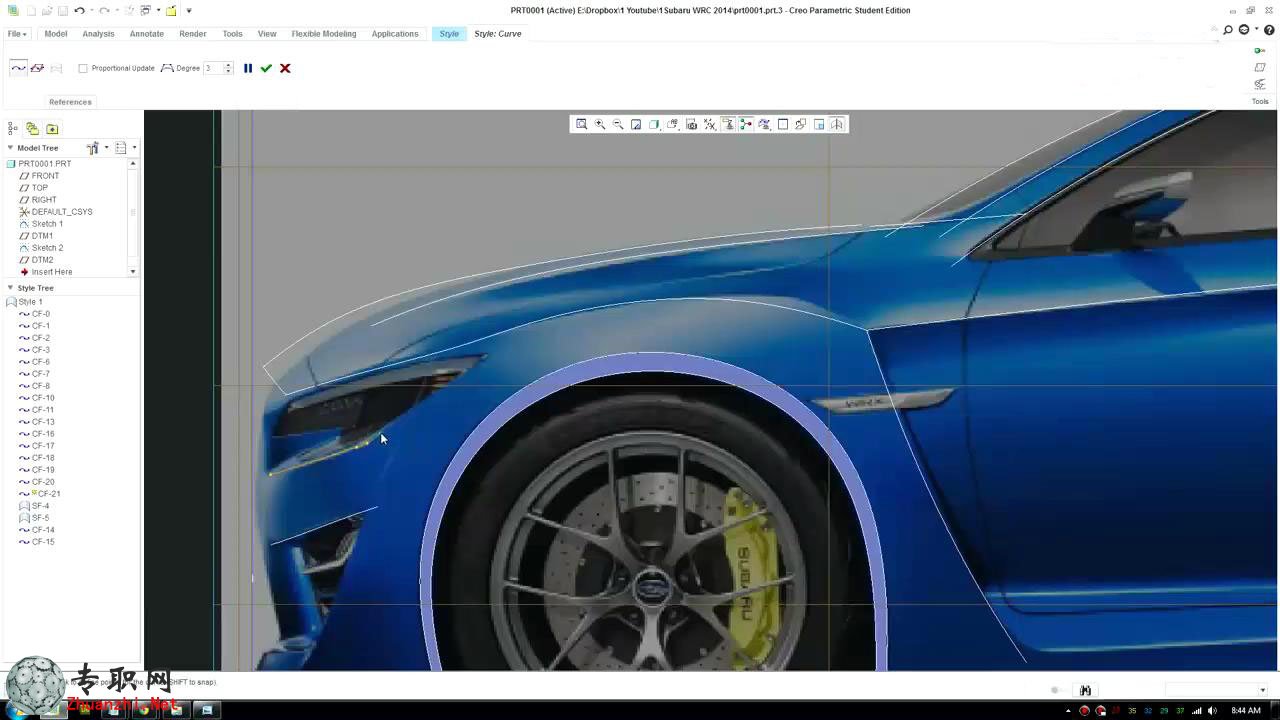Viewport: 1280px width, 720px height.
Task: Open the References panel button
Action: [x=70, y=102]
